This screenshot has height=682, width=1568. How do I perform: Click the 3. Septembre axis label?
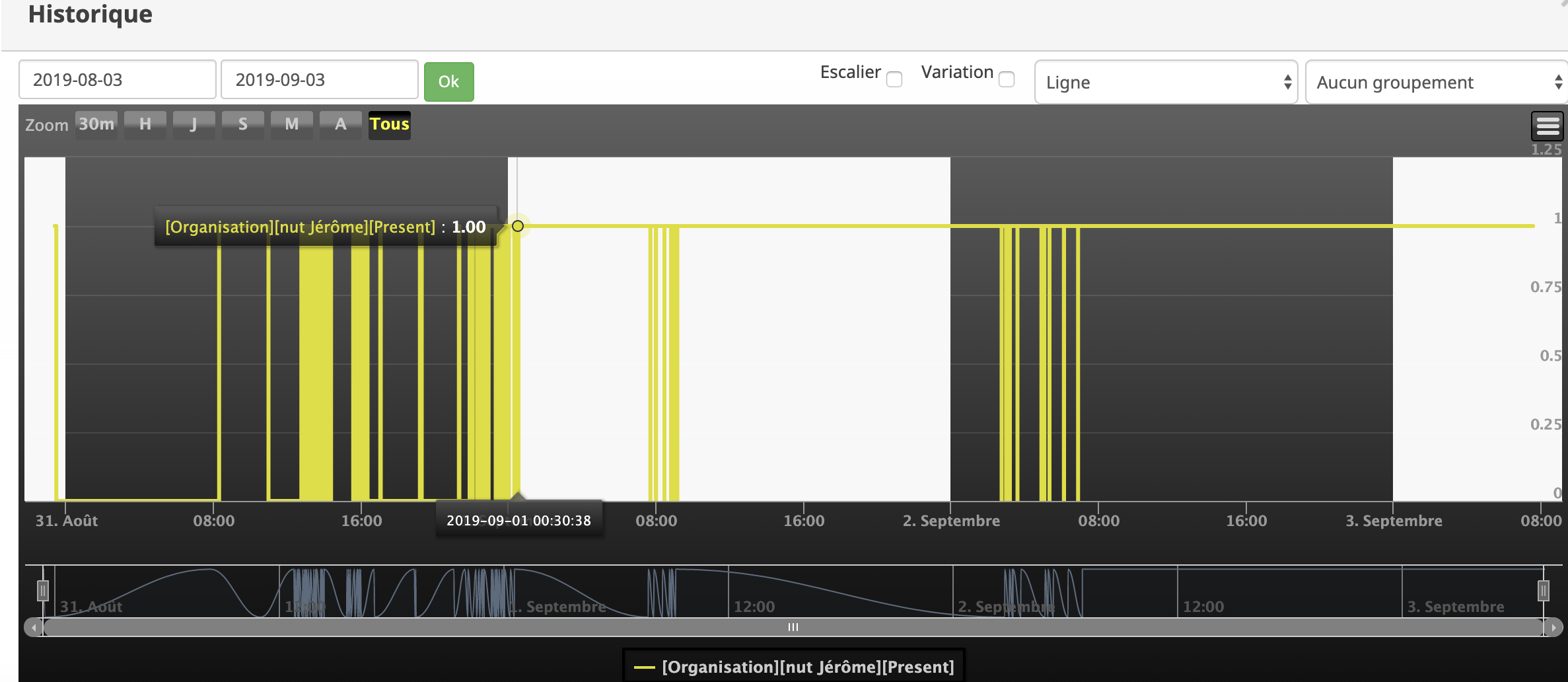[x=1394, y=521]
